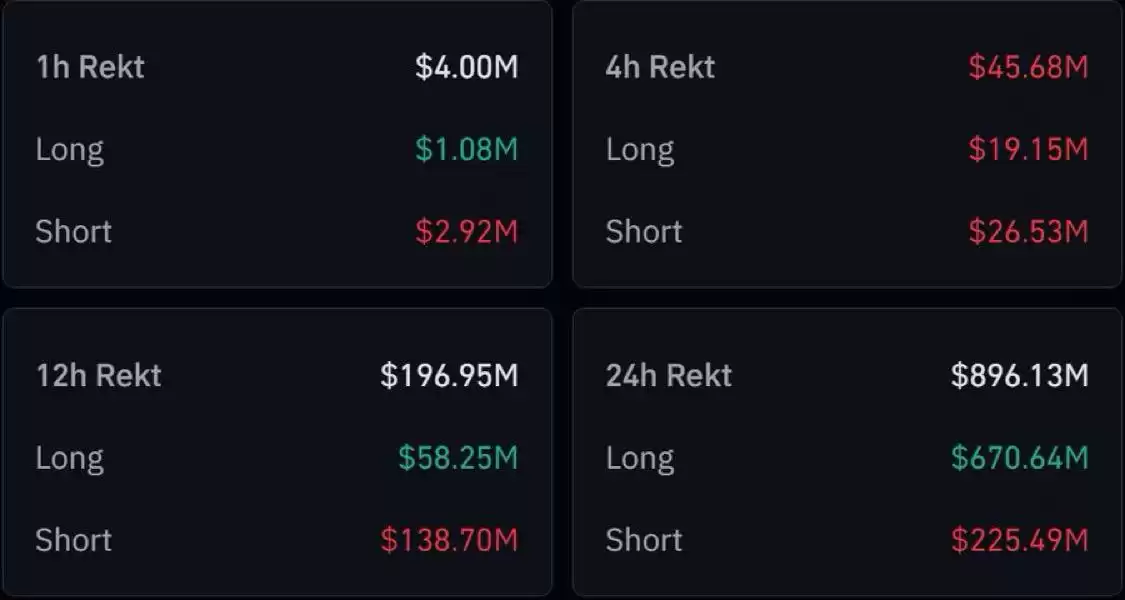
Task: Click the Long label in 24h card
Action: click(640, 459)
